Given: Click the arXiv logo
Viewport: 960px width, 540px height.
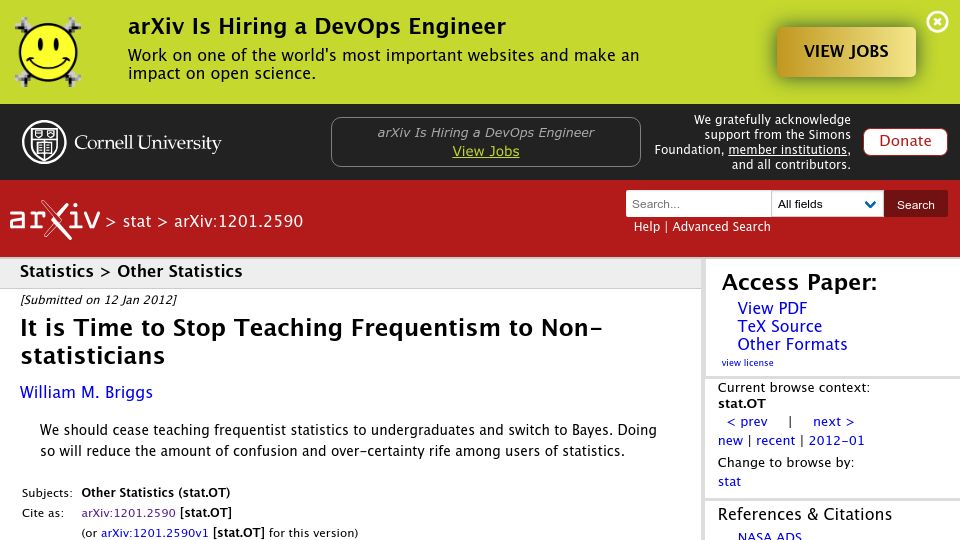Looking at the screenshot, I should pyautogui.click(x=54, y=220).
